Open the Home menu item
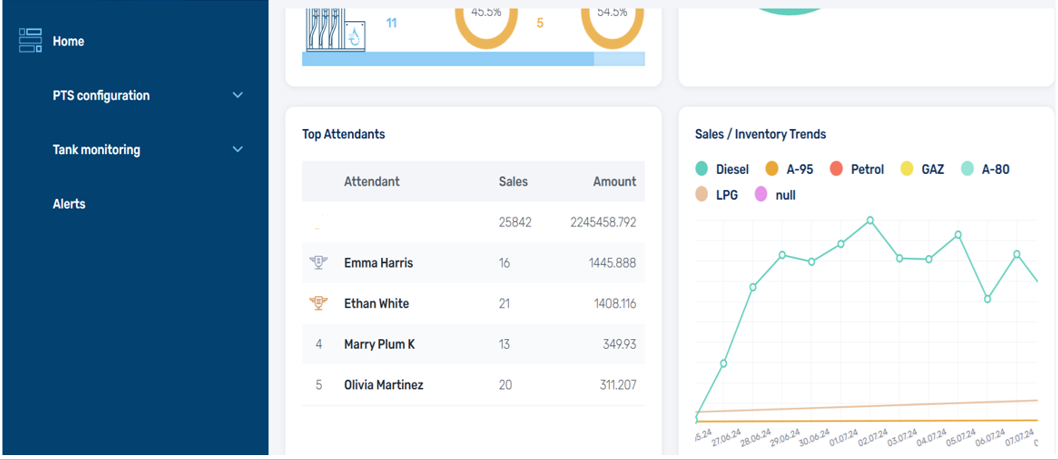1058x460 pixels. point(69,42)
